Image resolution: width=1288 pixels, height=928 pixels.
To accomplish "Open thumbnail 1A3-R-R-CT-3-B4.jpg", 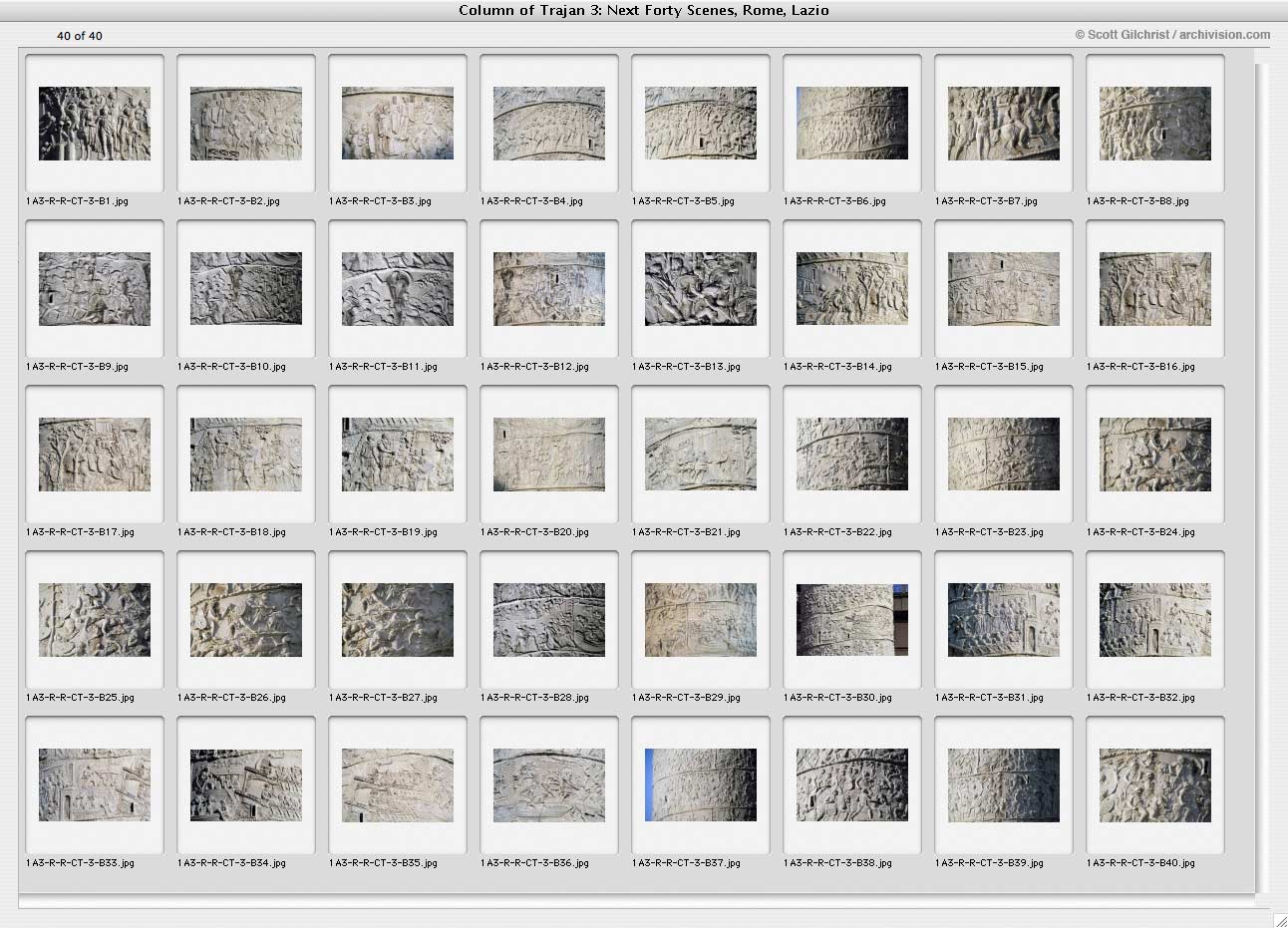I will [549, 124].
